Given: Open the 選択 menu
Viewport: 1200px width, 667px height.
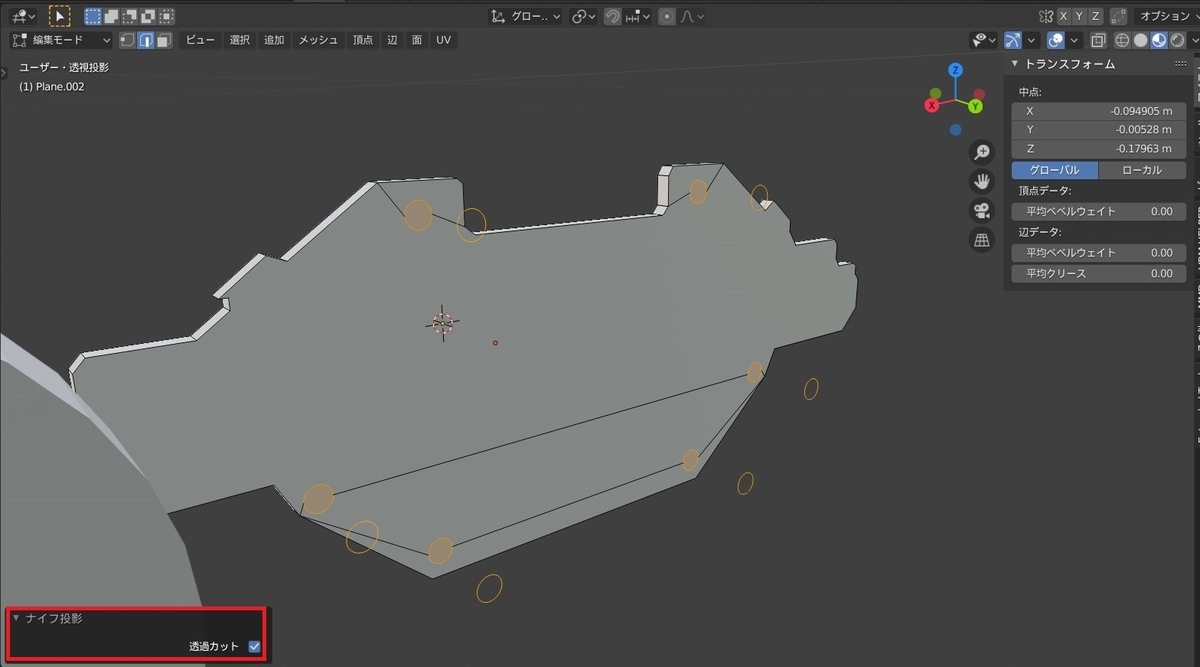Looking at the screenshot, I should [240, 40].
